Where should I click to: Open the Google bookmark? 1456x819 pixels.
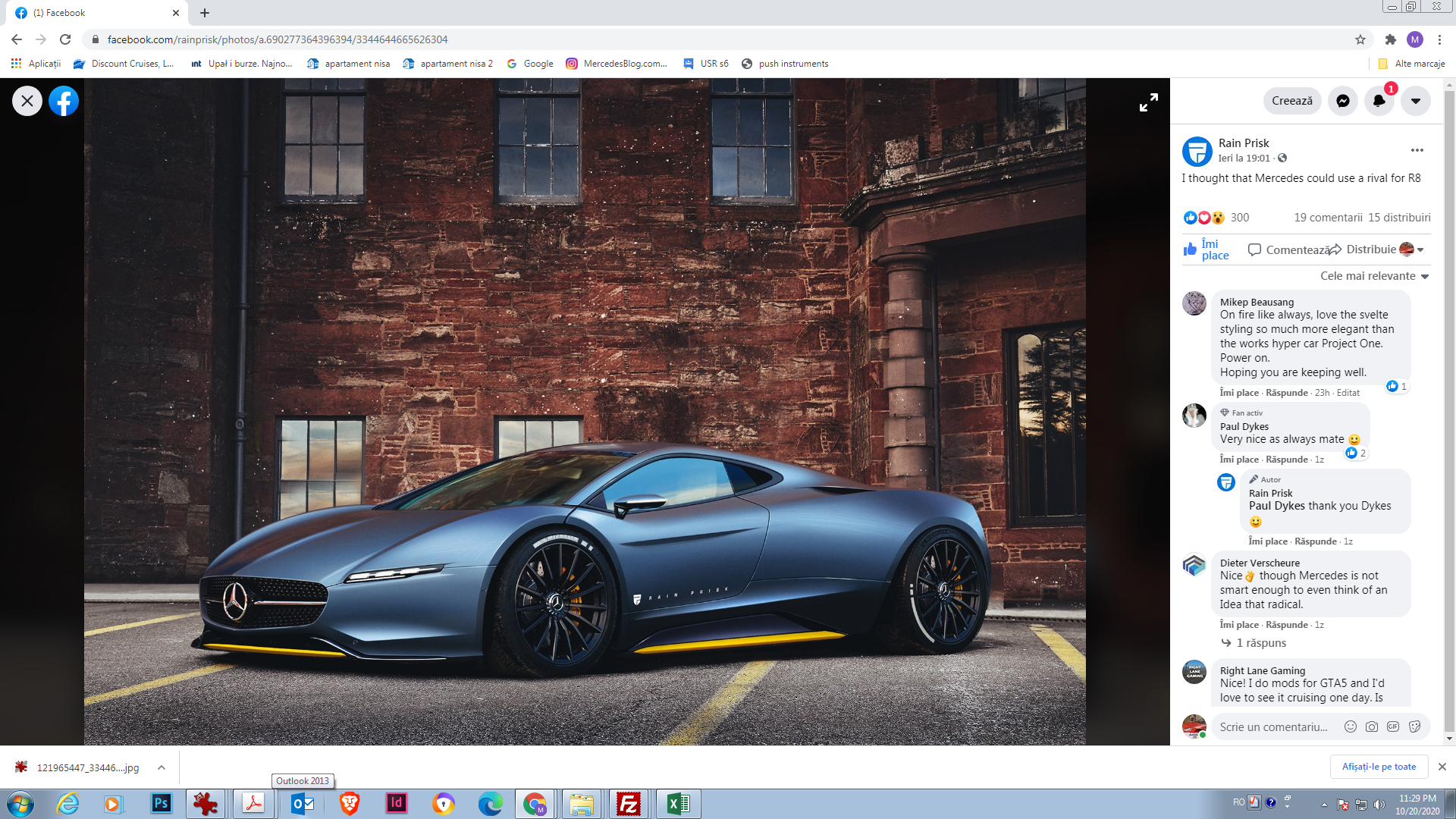[530, 64]
